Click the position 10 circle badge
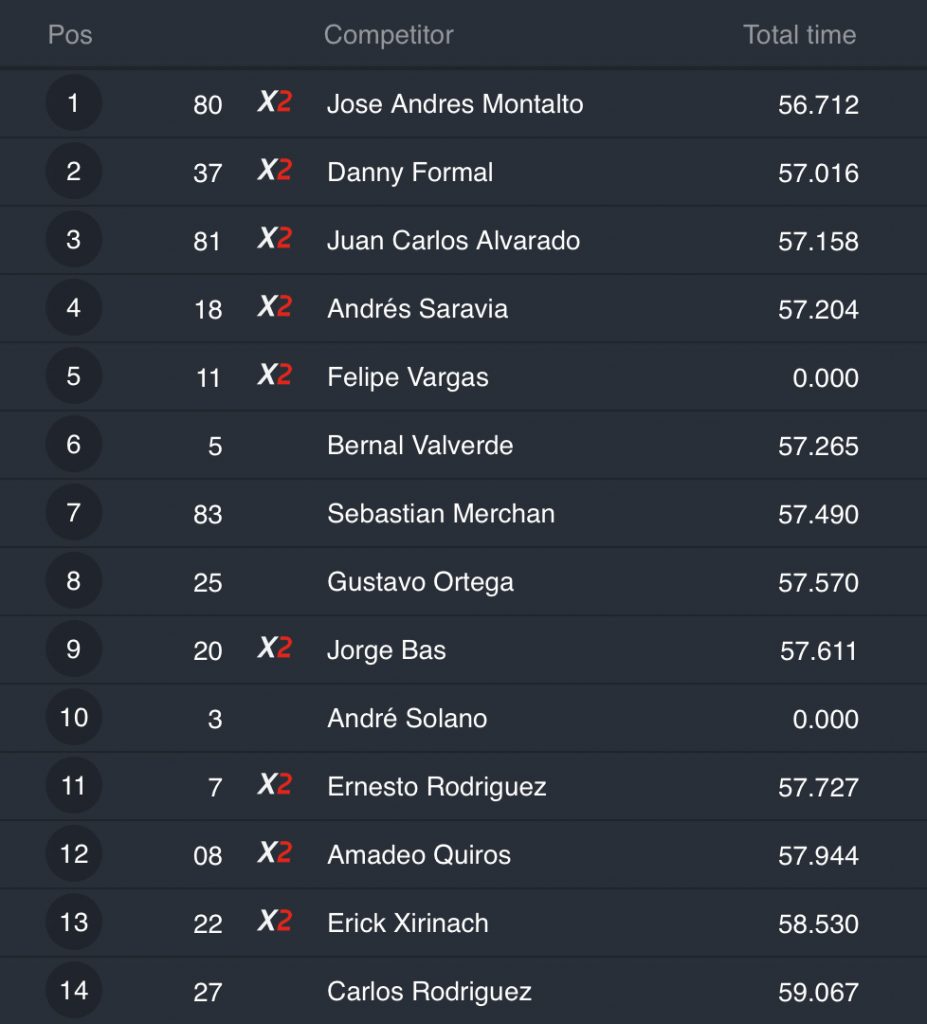Screen dimensions: 927x1024 click(73, 717)
